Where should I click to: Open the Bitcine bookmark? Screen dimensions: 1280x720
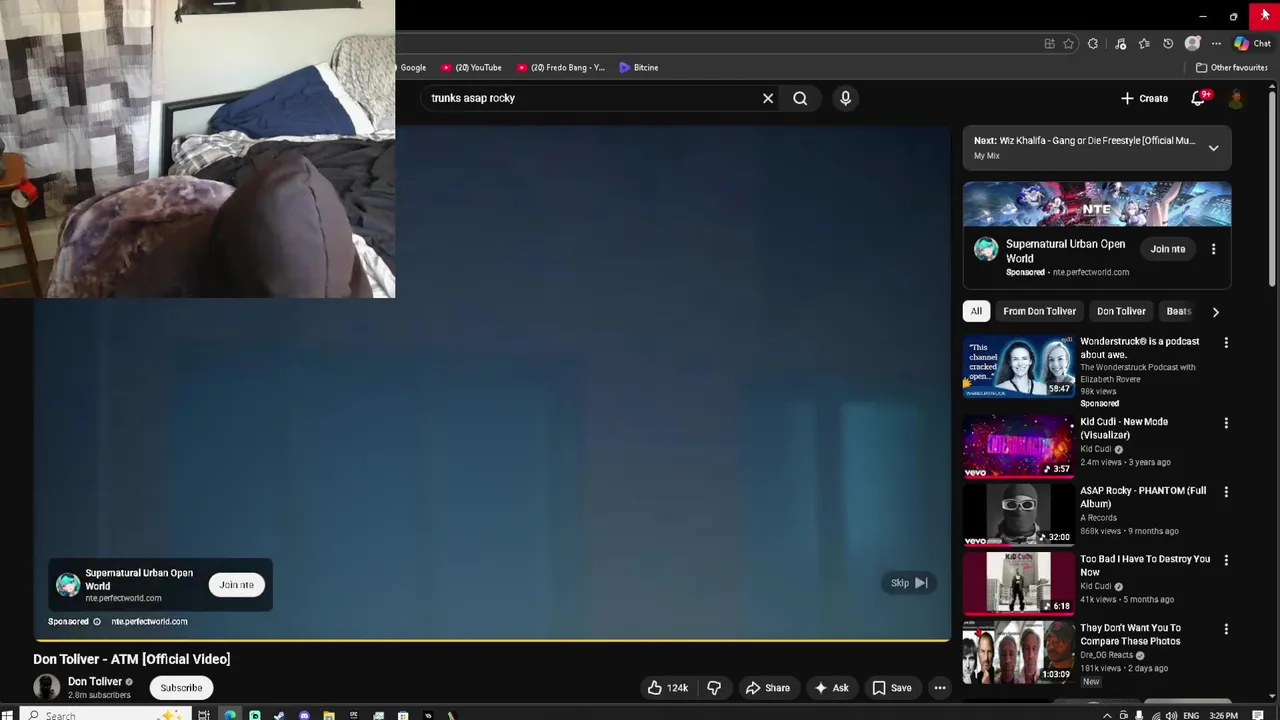coord(638,67)
